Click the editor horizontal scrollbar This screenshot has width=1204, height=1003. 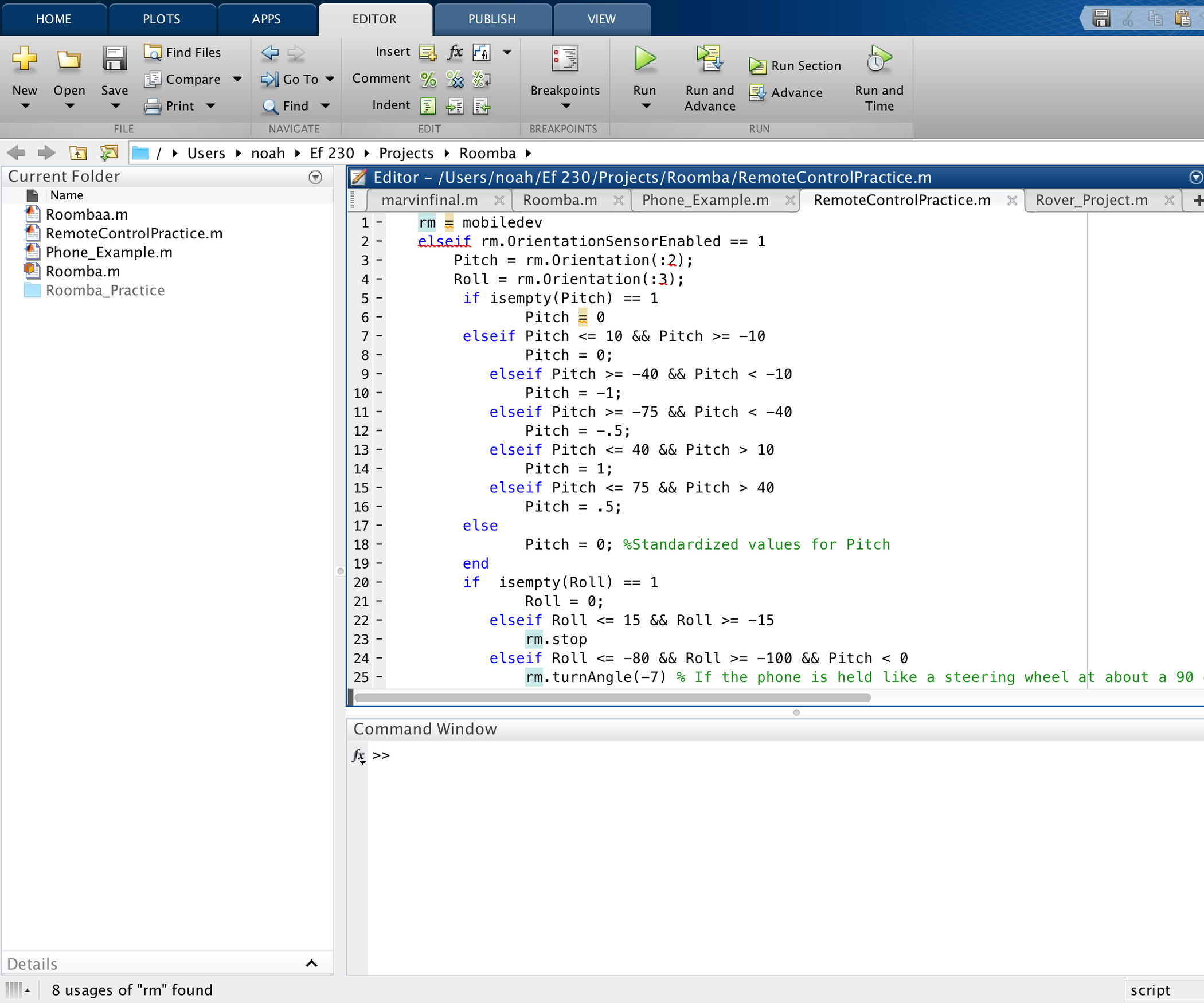[x=612, y=698]
